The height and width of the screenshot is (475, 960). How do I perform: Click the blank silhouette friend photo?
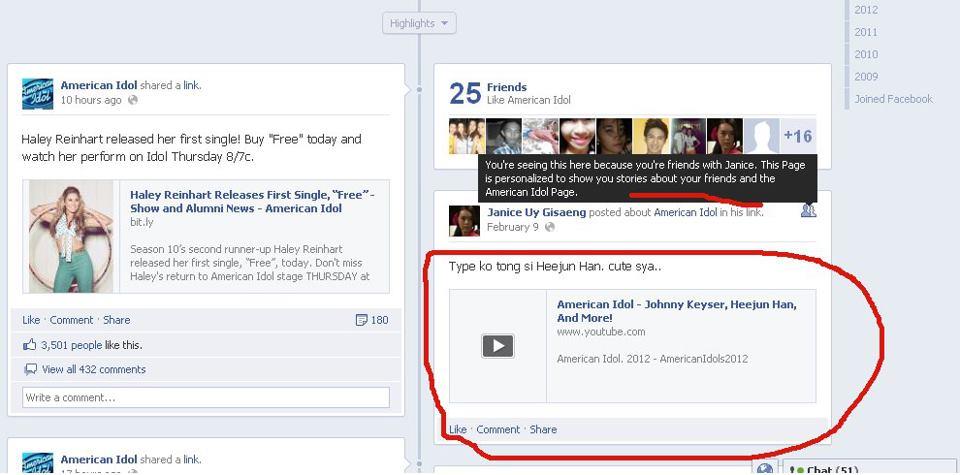[x=761, y=136]
